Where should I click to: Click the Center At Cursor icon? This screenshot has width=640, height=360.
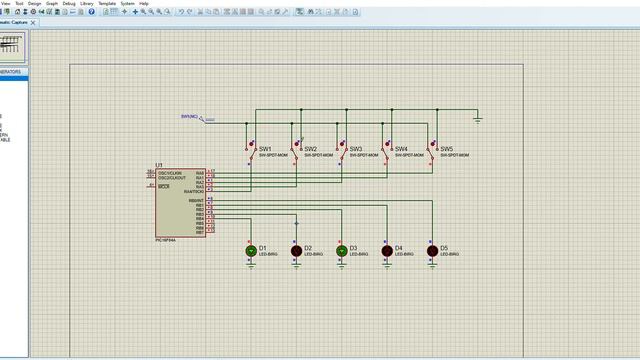pyautogui.click(x=135, y=12)
